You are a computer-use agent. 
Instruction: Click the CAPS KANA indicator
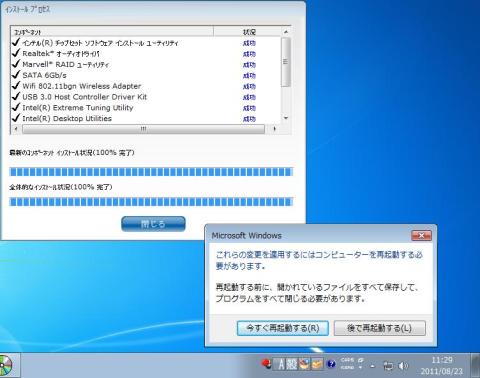click(347, 364)
